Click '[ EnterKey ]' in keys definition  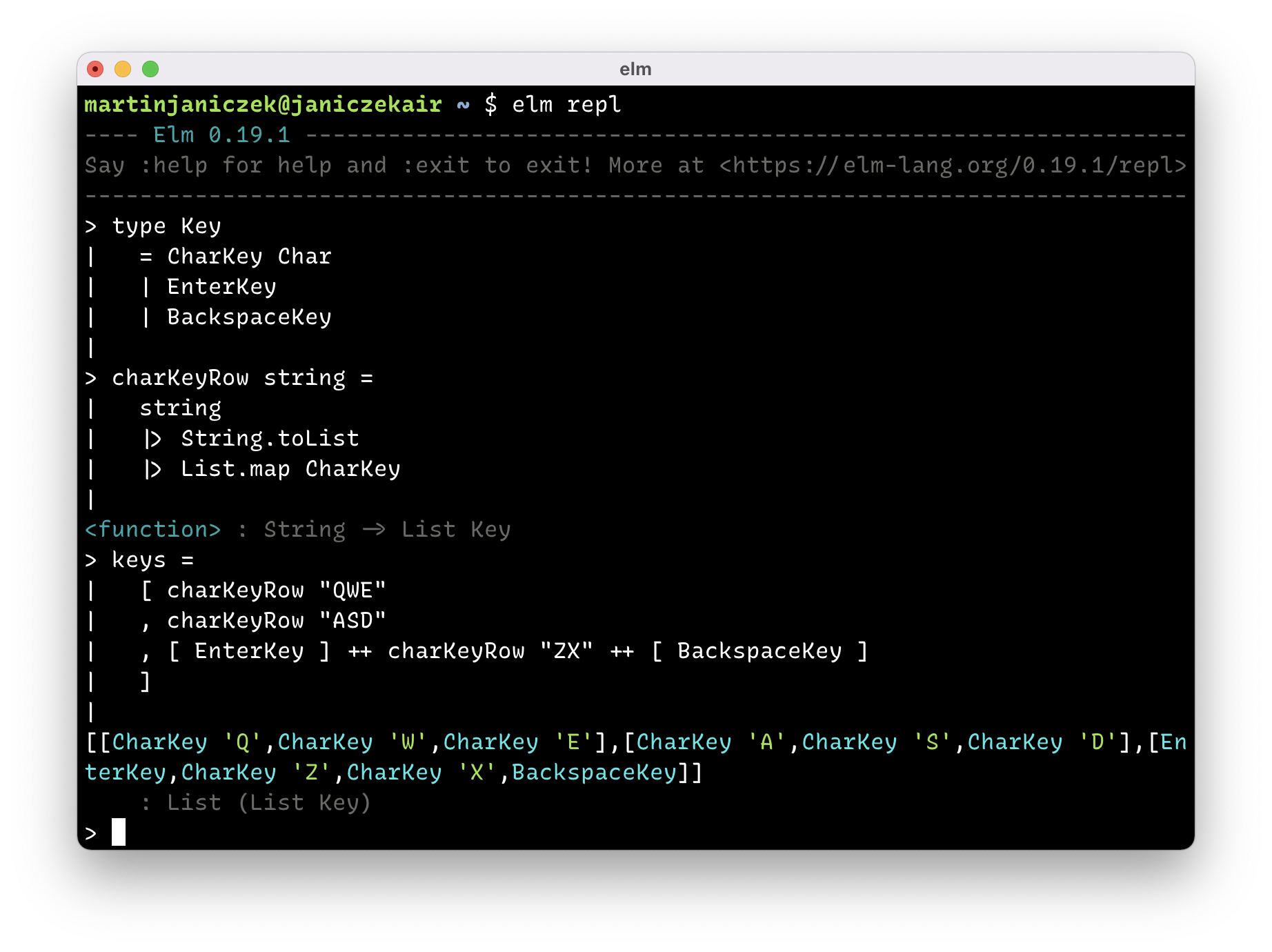(x=249, y=651)
